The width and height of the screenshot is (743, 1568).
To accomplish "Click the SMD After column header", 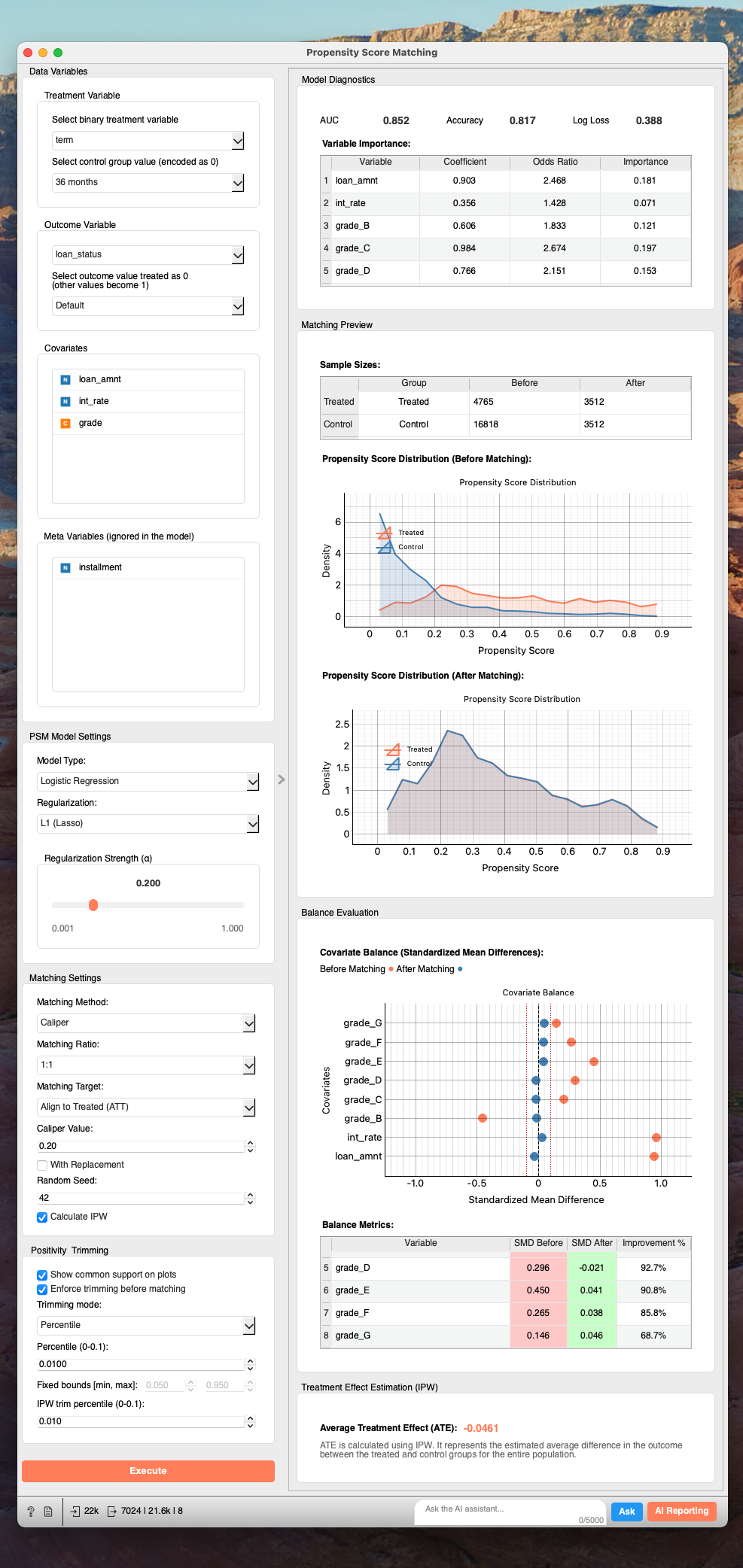I will pyautogui.click(x=592, y=1243).
